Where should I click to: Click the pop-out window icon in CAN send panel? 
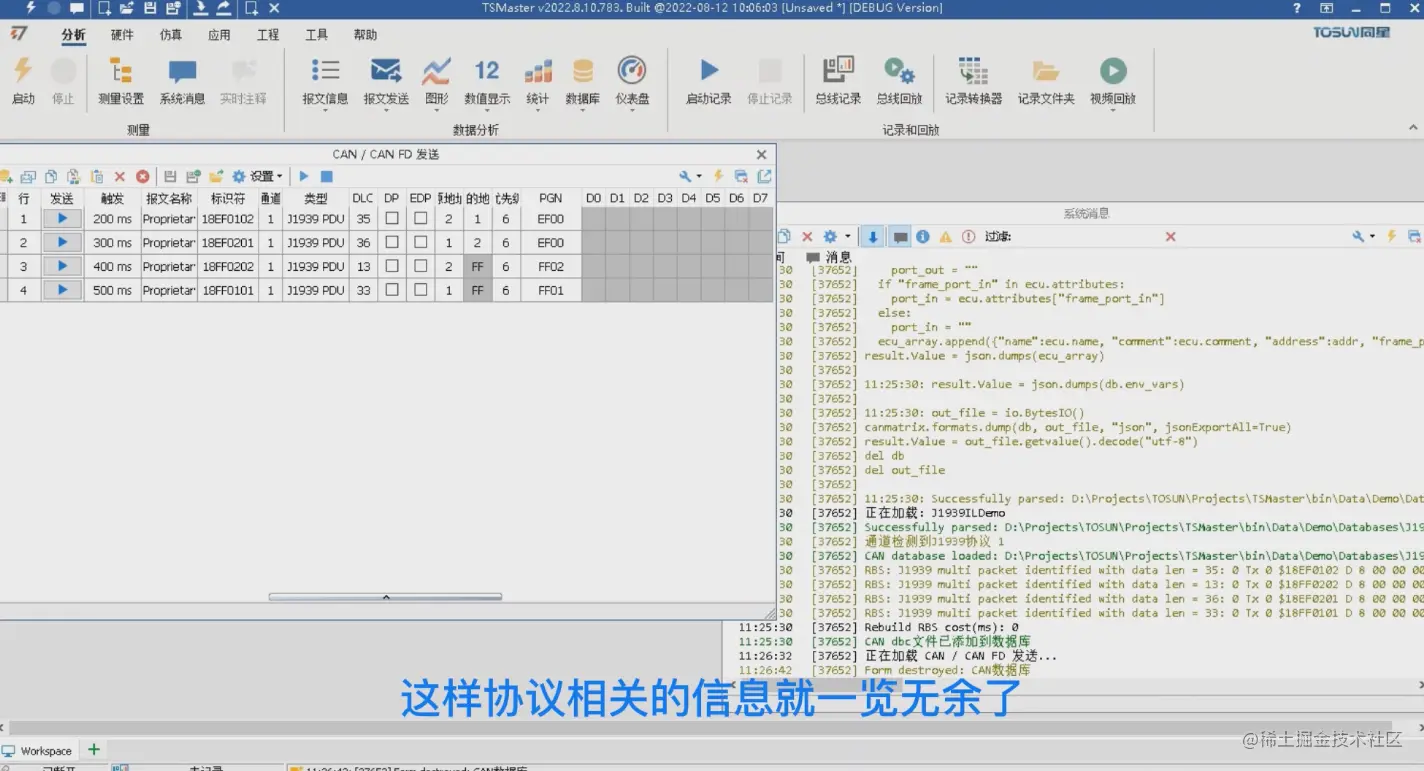click(764, 176)
